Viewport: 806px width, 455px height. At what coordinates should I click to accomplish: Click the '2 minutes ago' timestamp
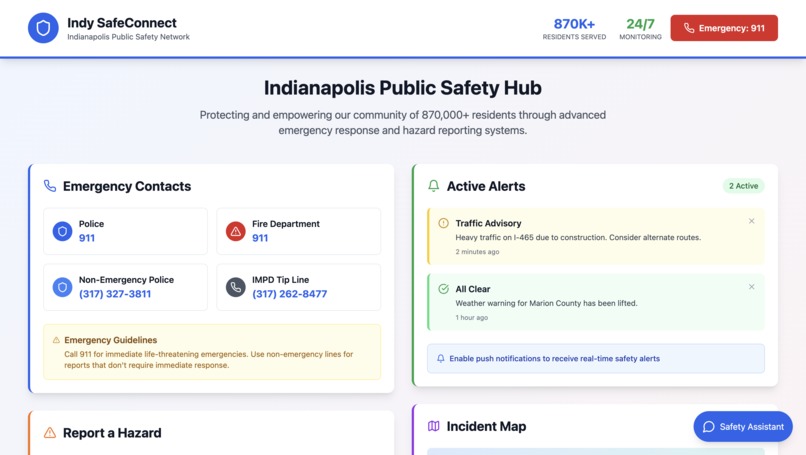[477, 252]
